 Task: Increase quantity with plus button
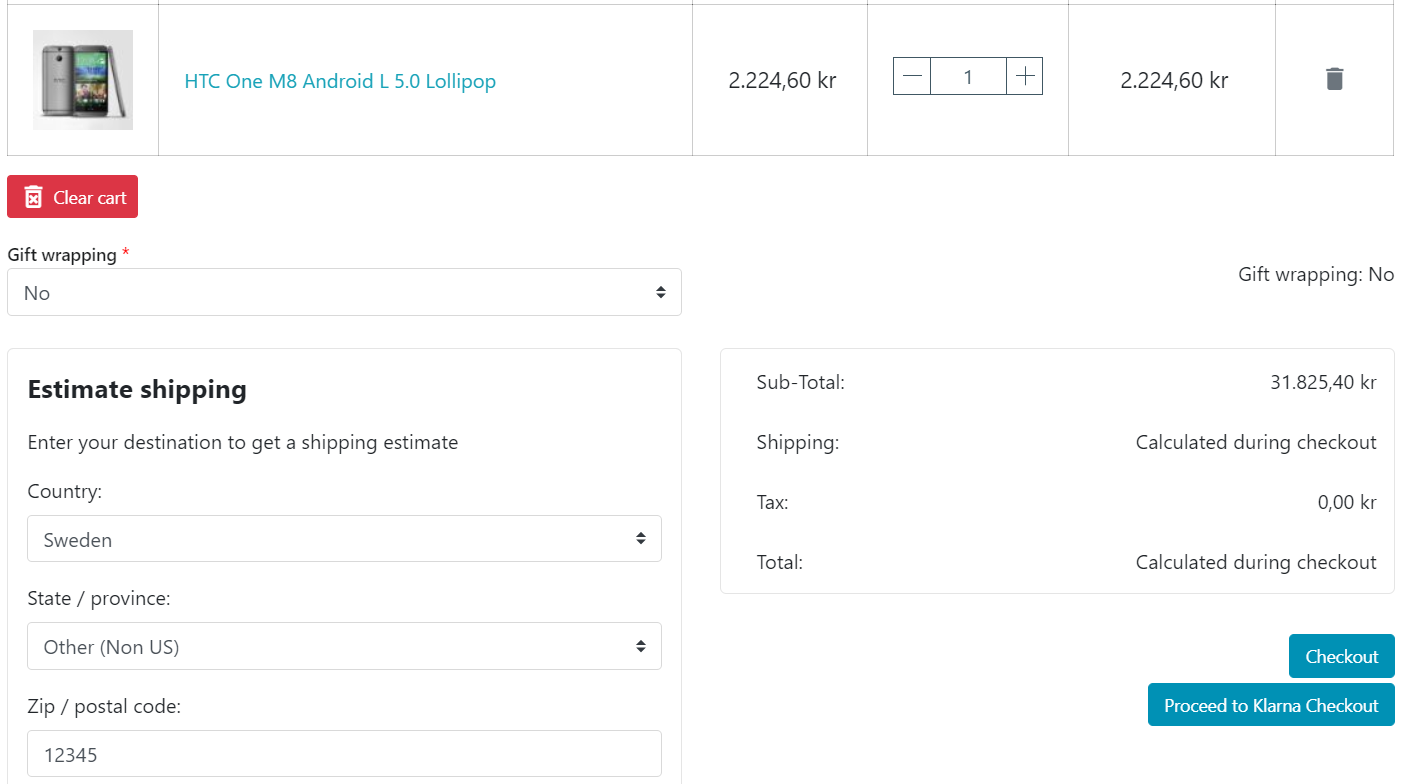(1024, 76)
